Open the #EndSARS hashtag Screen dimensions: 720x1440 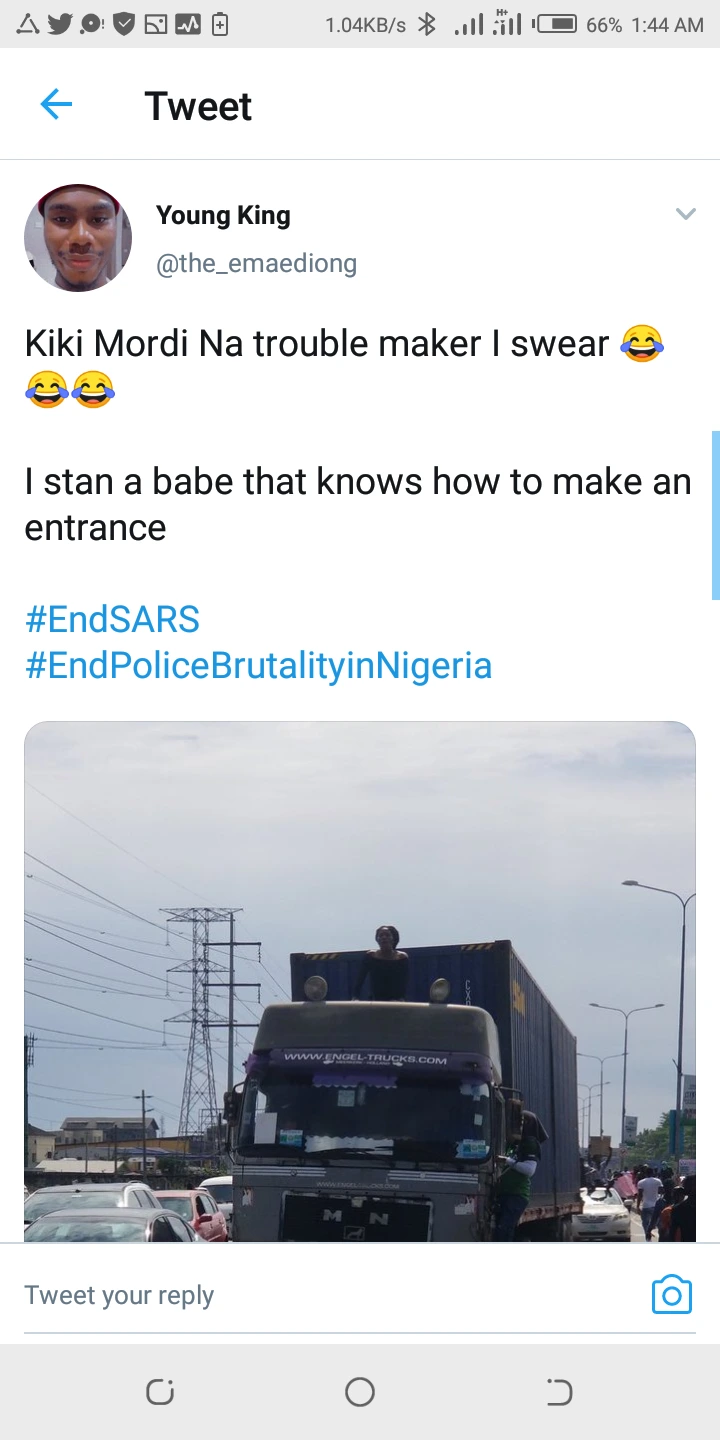[112, 620]
